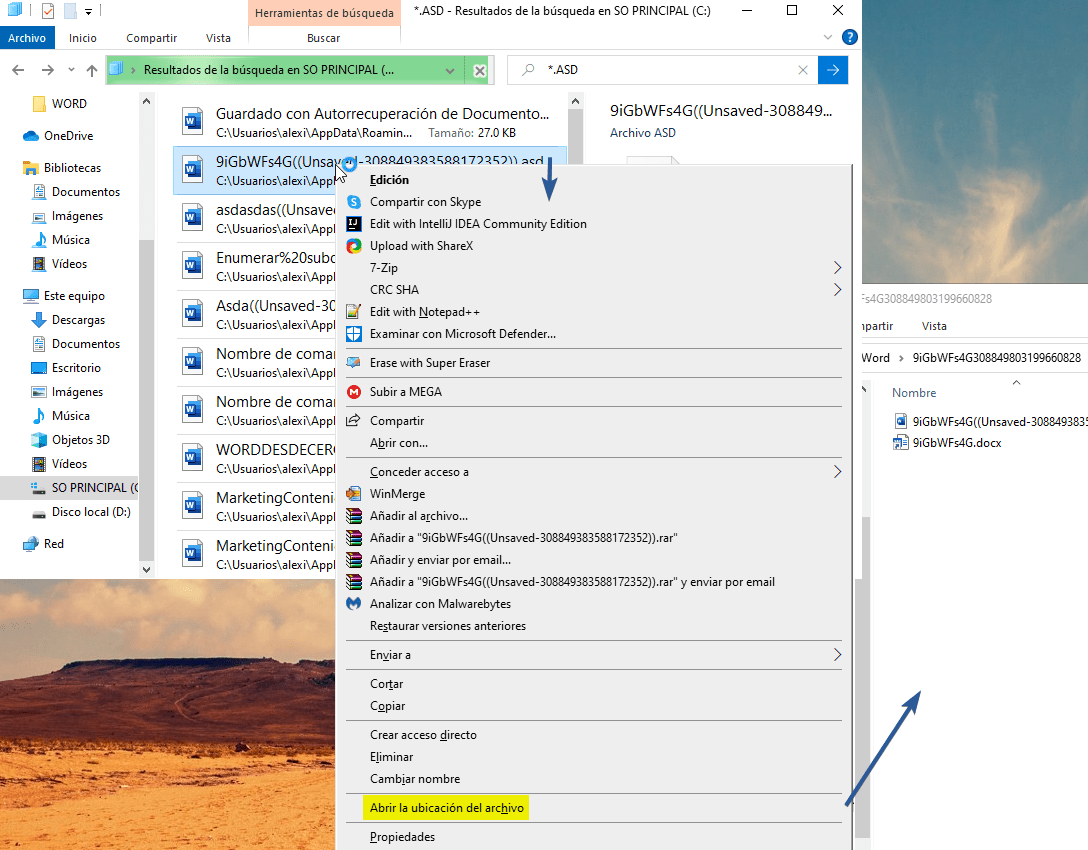Open Vista tab in the background window
Image resolution: width=1088 pixels, height=850 pixels.
click(x=934, y=326)
